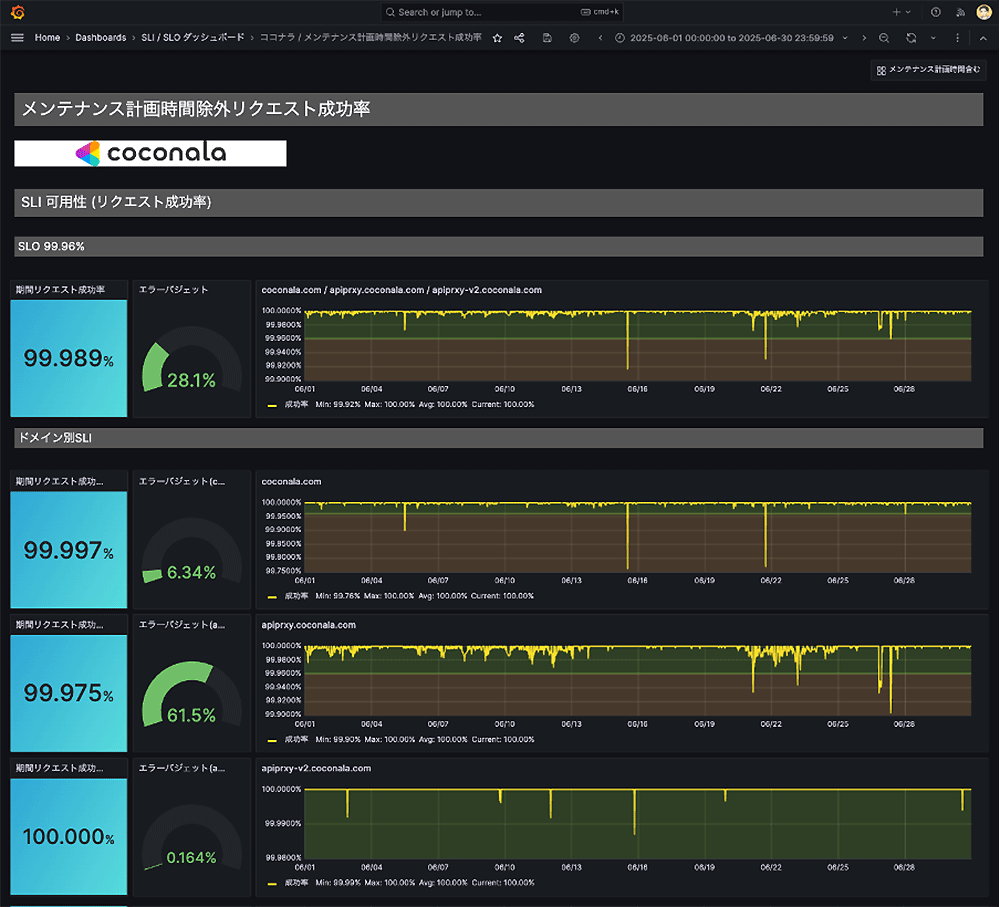This screenshot has height=907, width=1000.
Task: Go to Dashboards in the breadcrumb
Action: click(x=100, y=38)
